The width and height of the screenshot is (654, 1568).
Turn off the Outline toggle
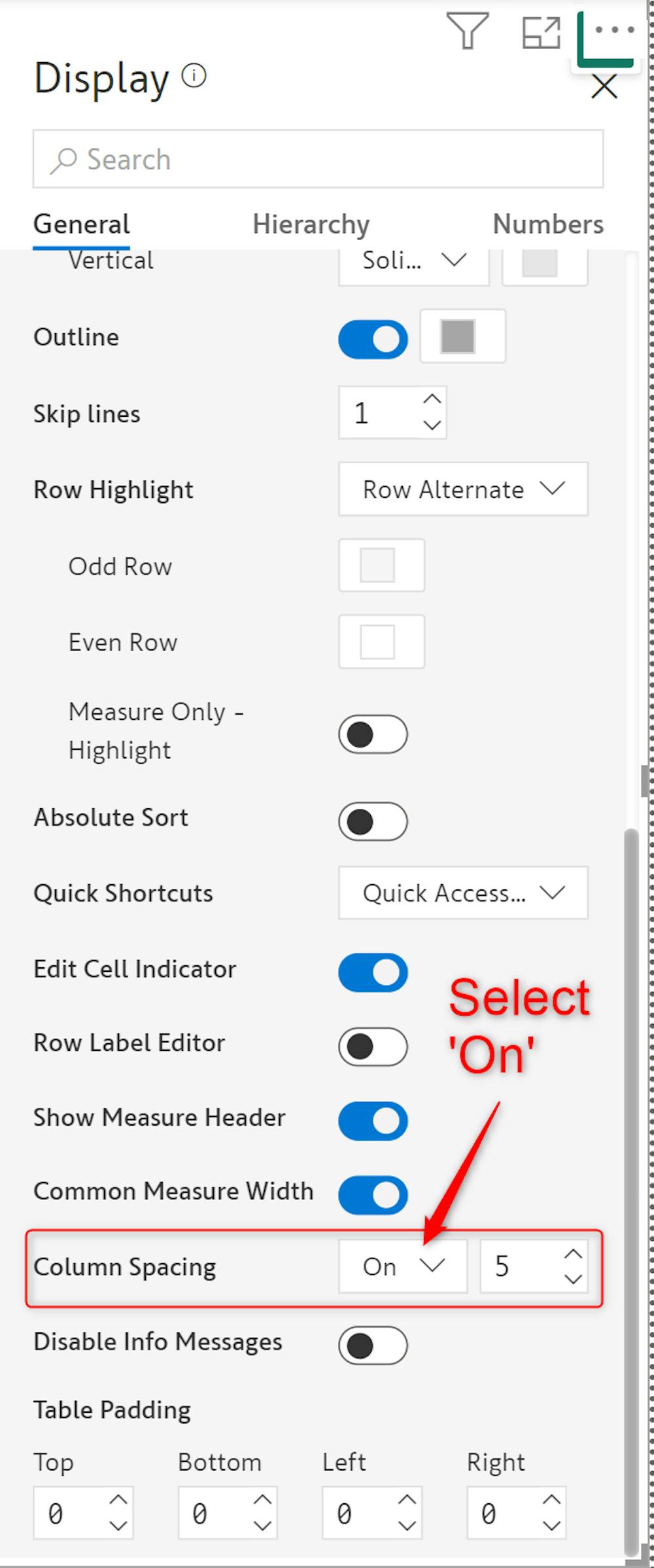[x=373, y=339]
